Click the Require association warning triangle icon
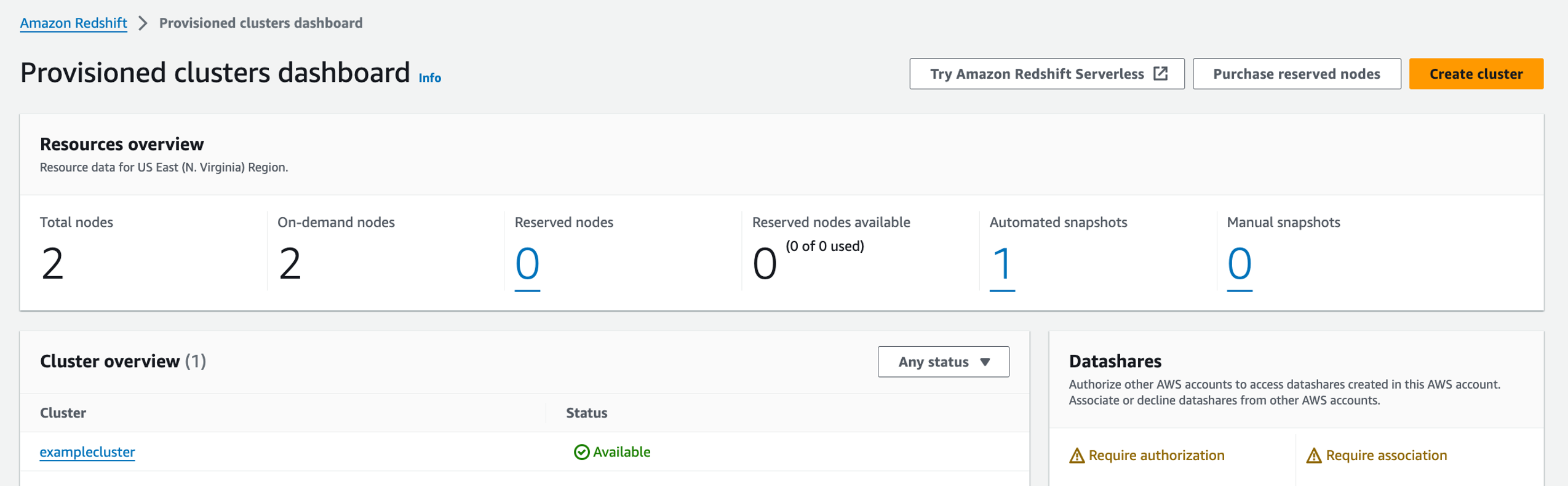Viewport: 1568px width, 492px height. (x=1313, y=456)
